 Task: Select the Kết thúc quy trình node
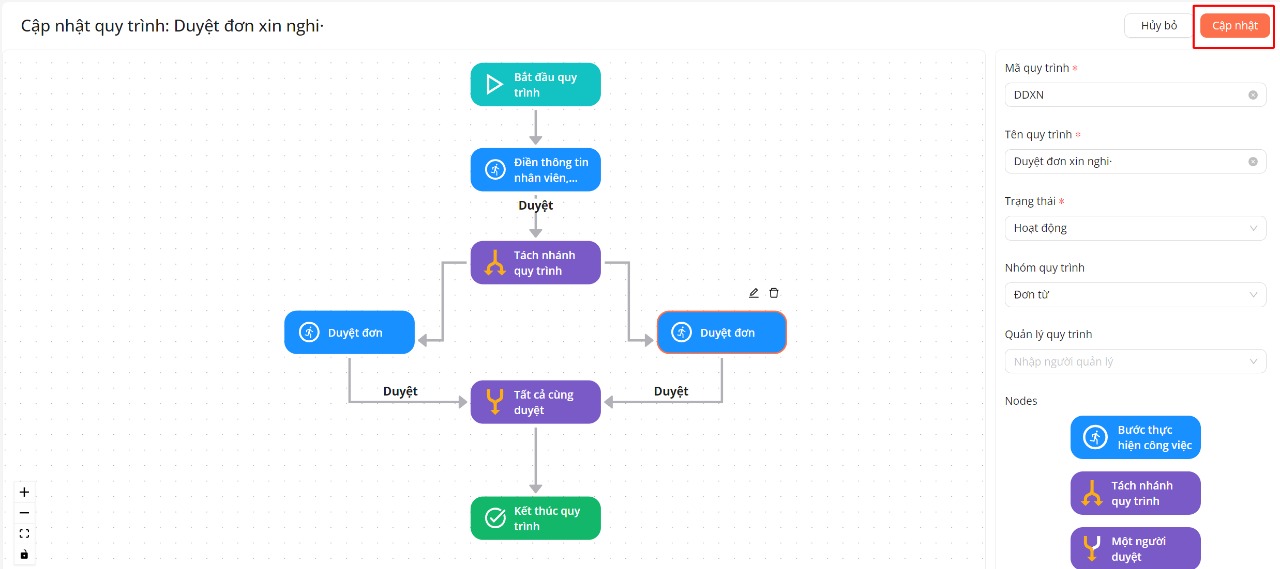point(535,518)
